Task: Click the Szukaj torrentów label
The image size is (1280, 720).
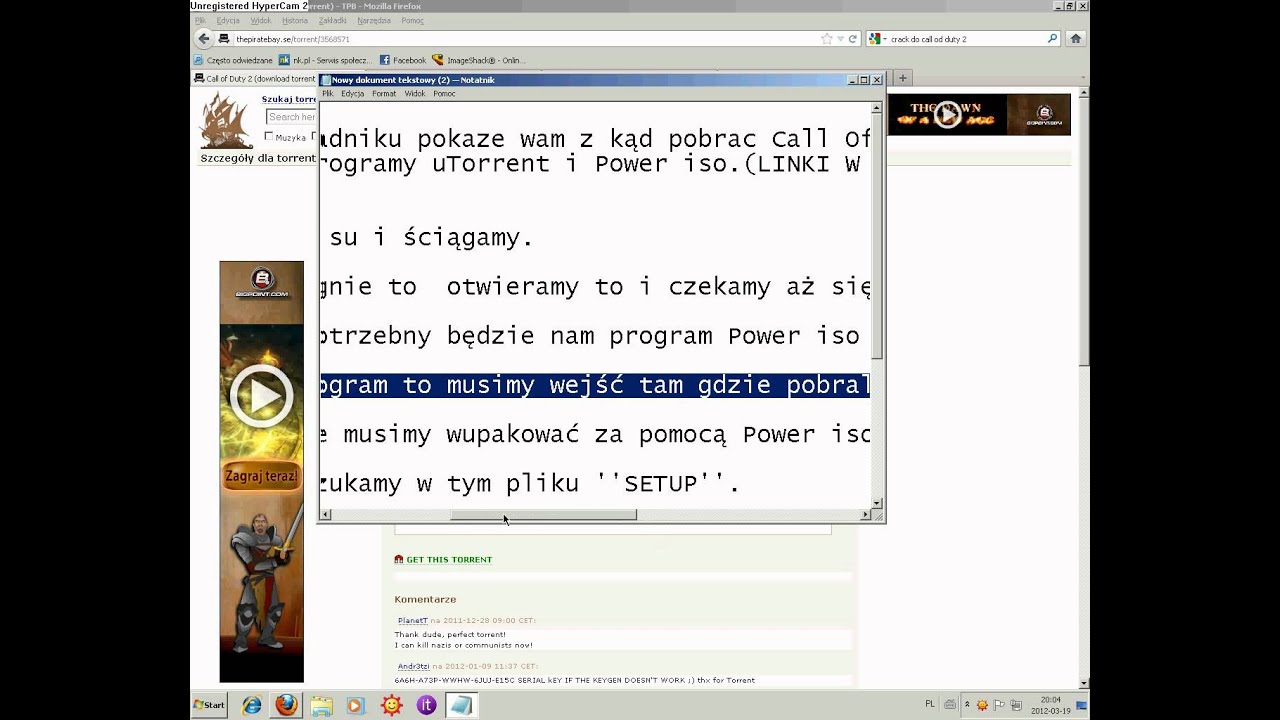Action: (288, 99)
